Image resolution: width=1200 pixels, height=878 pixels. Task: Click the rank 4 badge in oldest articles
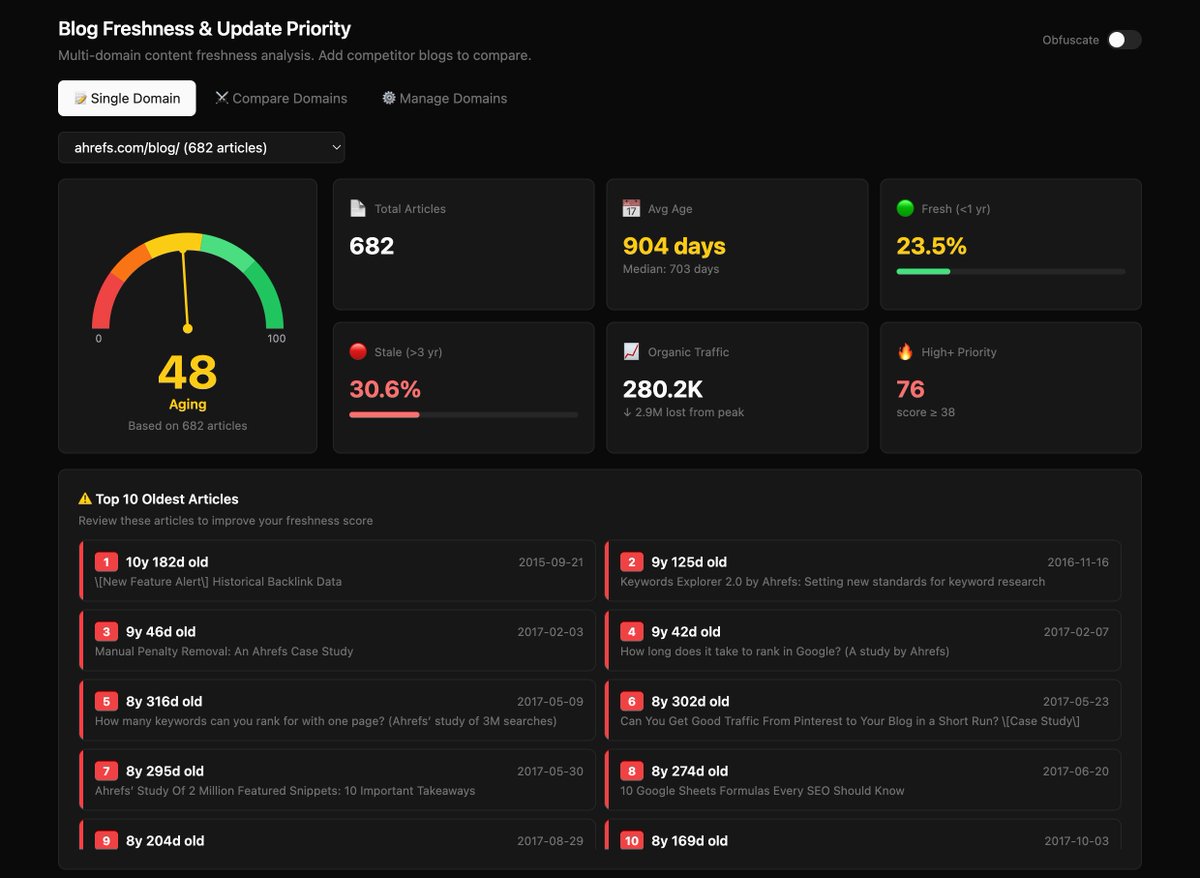(x=631, y=631)
